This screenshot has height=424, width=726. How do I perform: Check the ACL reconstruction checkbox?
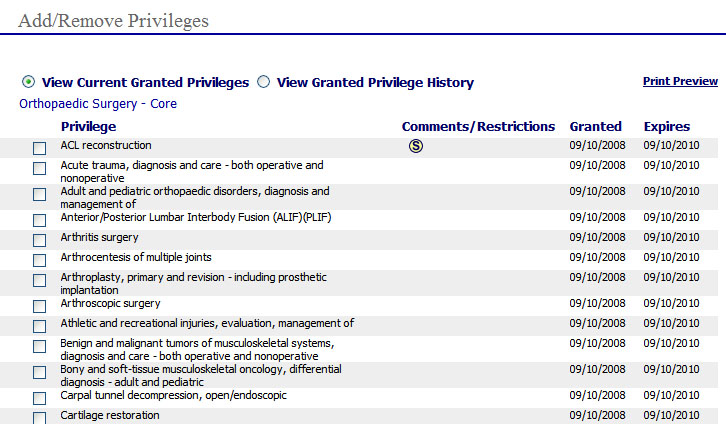(39, 148)
